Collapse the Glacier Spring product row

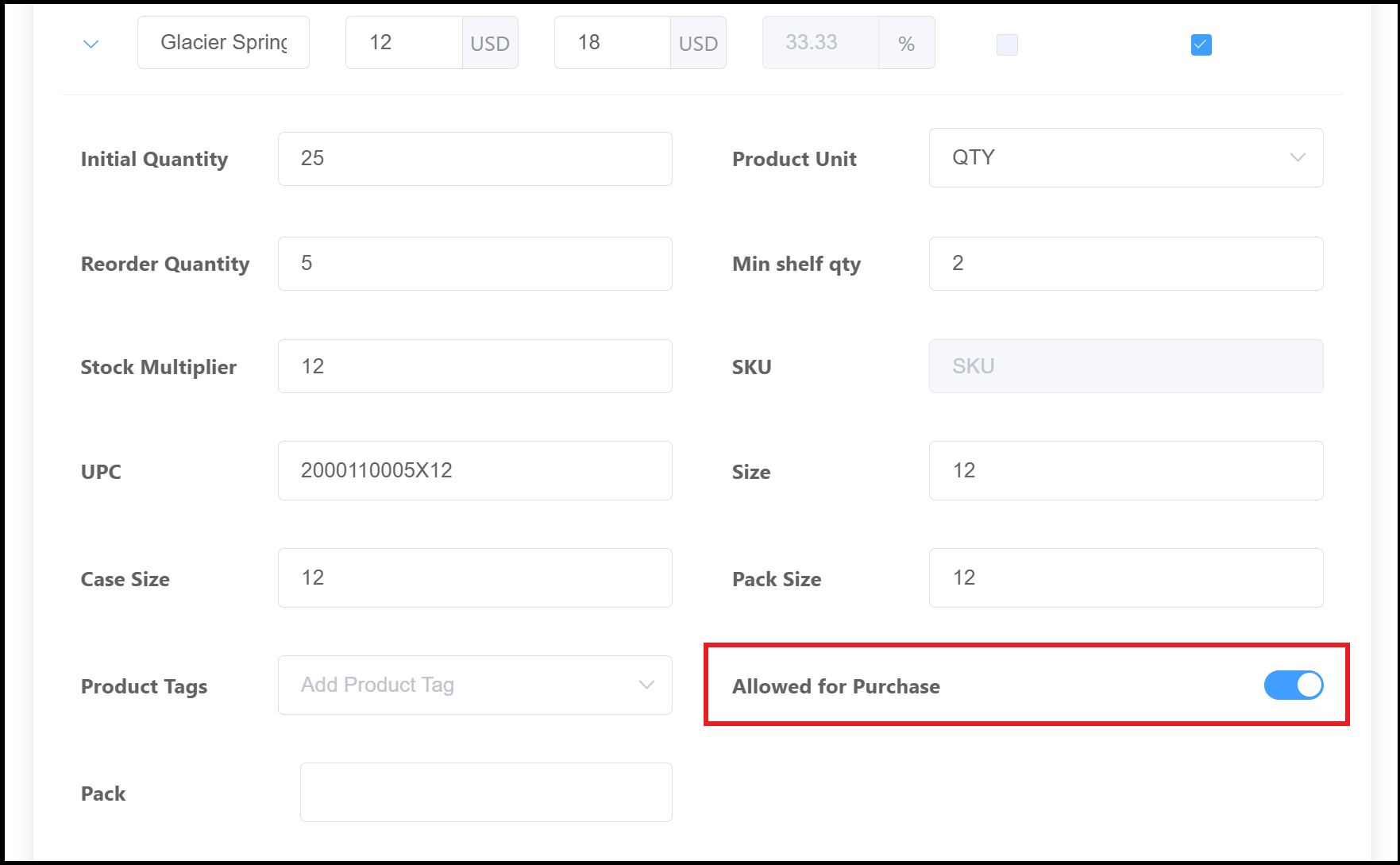coord(90,44)
